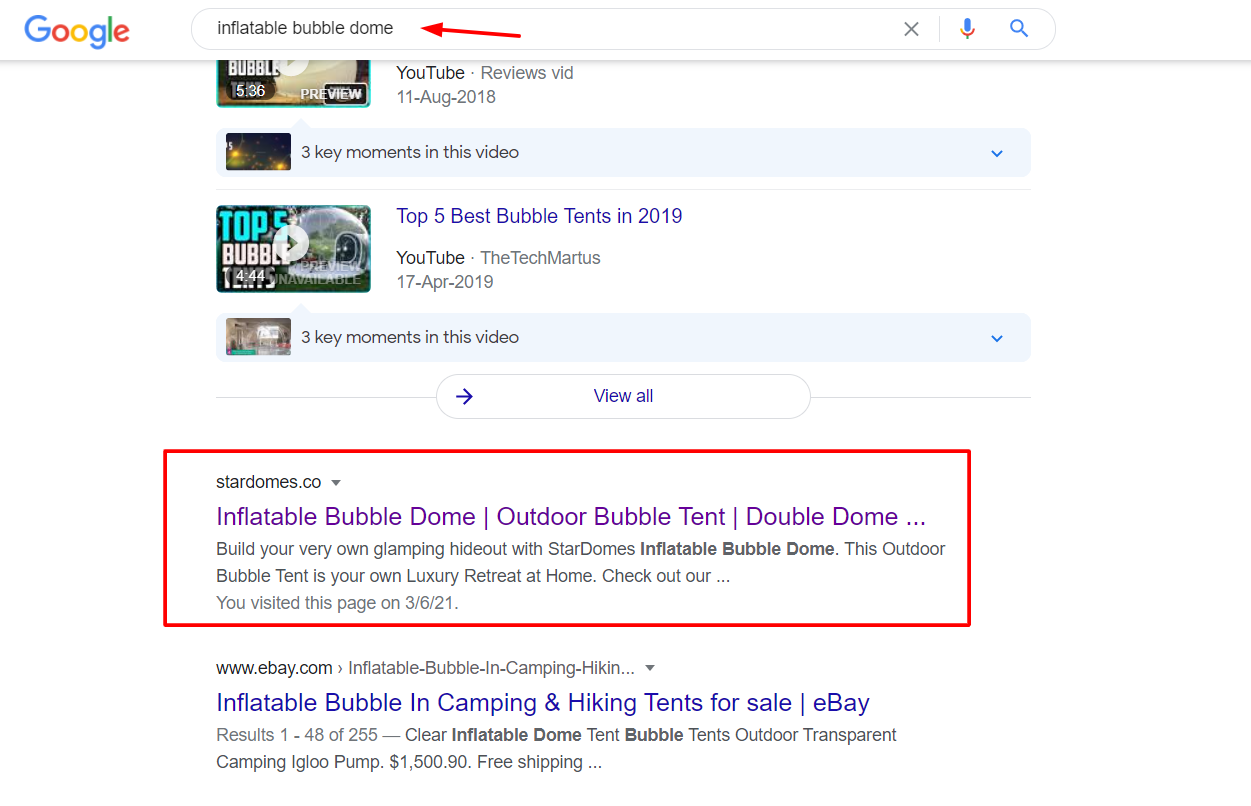The image size is (1251, 806).
Task: Click the blue search magnifier icon
Action: click(x=1019, y=29)
